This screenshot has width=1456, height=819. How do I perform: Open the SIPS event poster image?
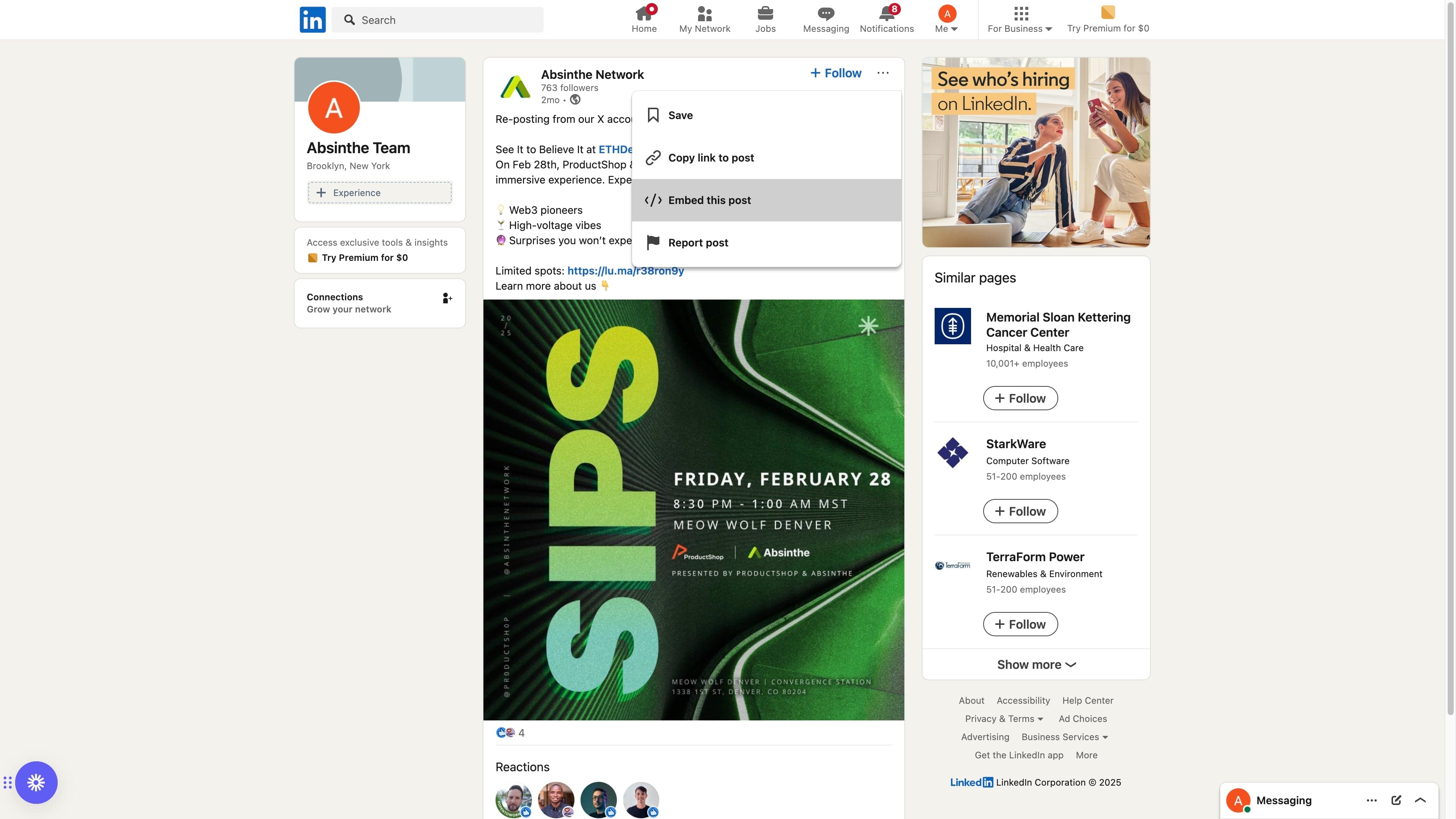[693, 510]
